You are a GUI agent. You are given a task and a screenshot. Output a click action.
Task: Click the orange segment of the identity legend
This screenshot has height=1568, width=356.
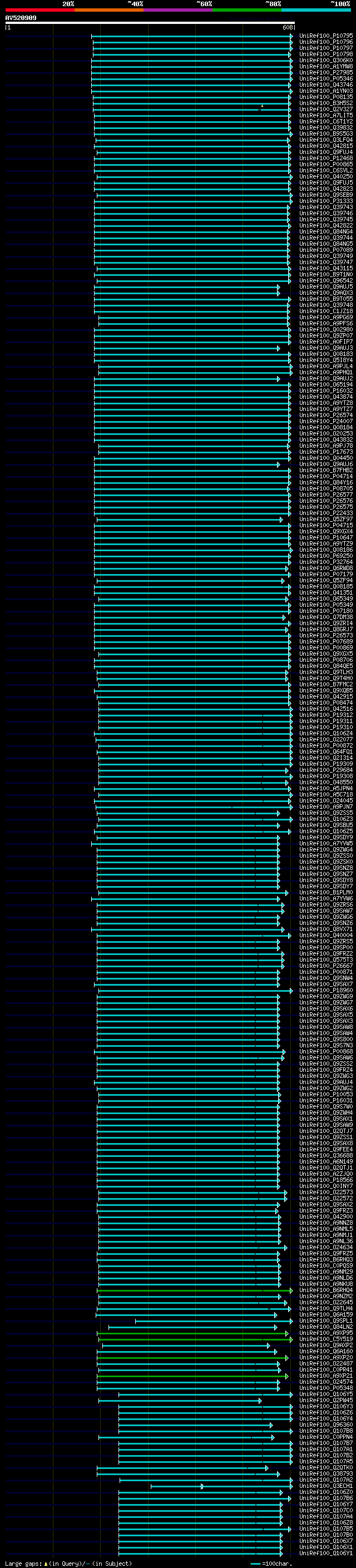(109, 10)
